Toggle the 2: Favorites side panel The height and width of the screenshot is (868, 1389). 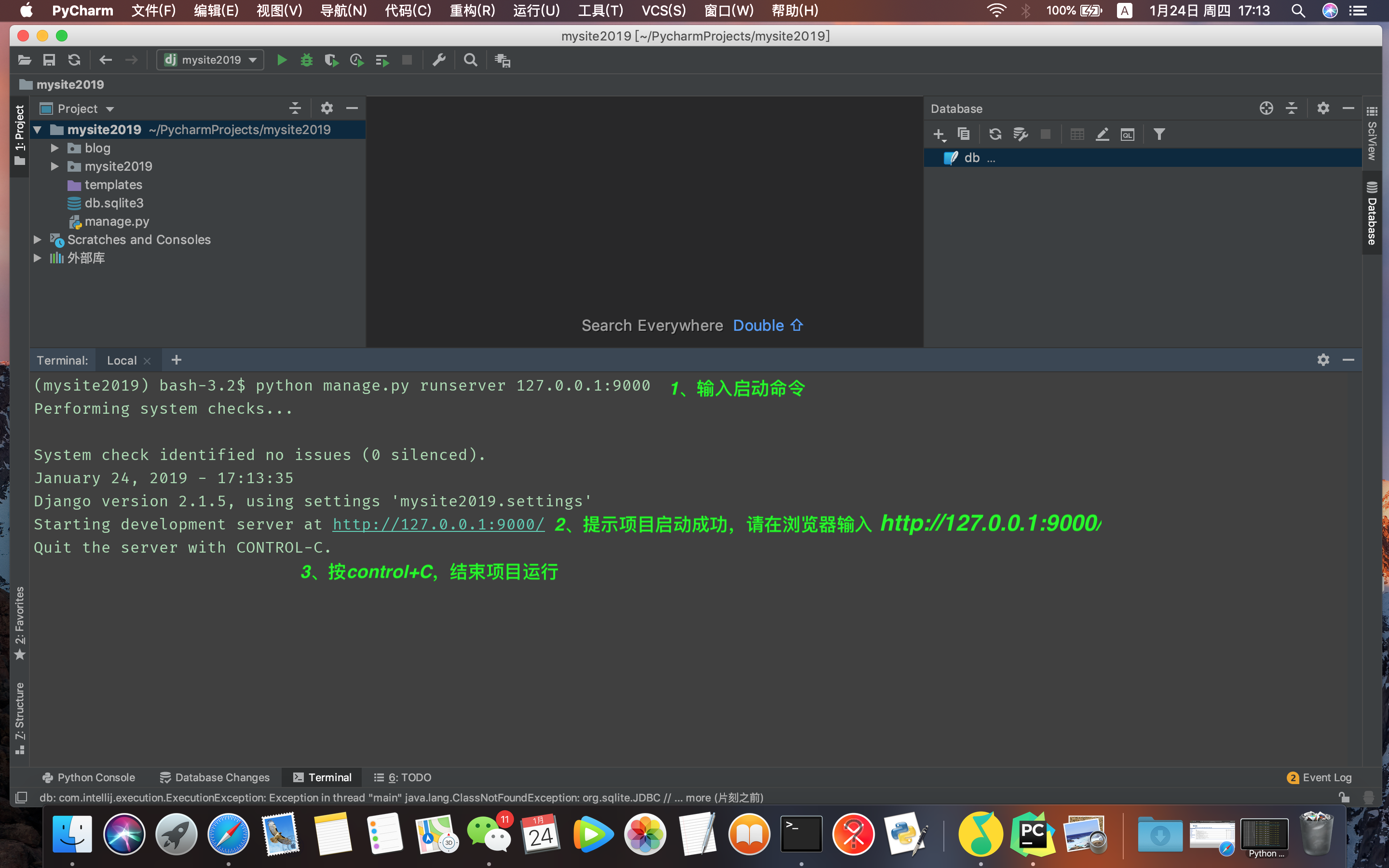point(19,623)
